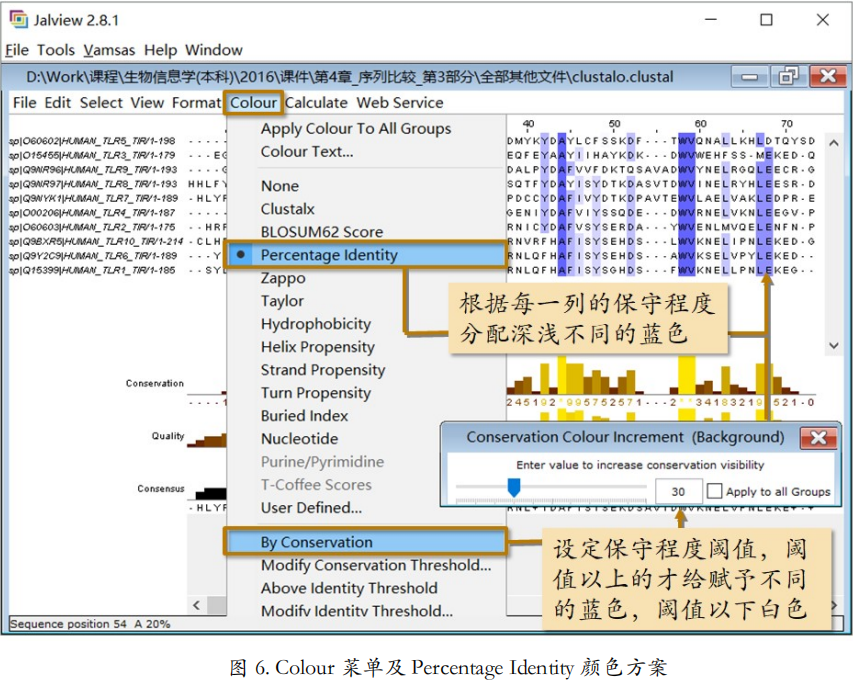Select the Buried Index colour scheme
Image resolution: width=853 pixels, height=683 pixels.
(304, 416)
